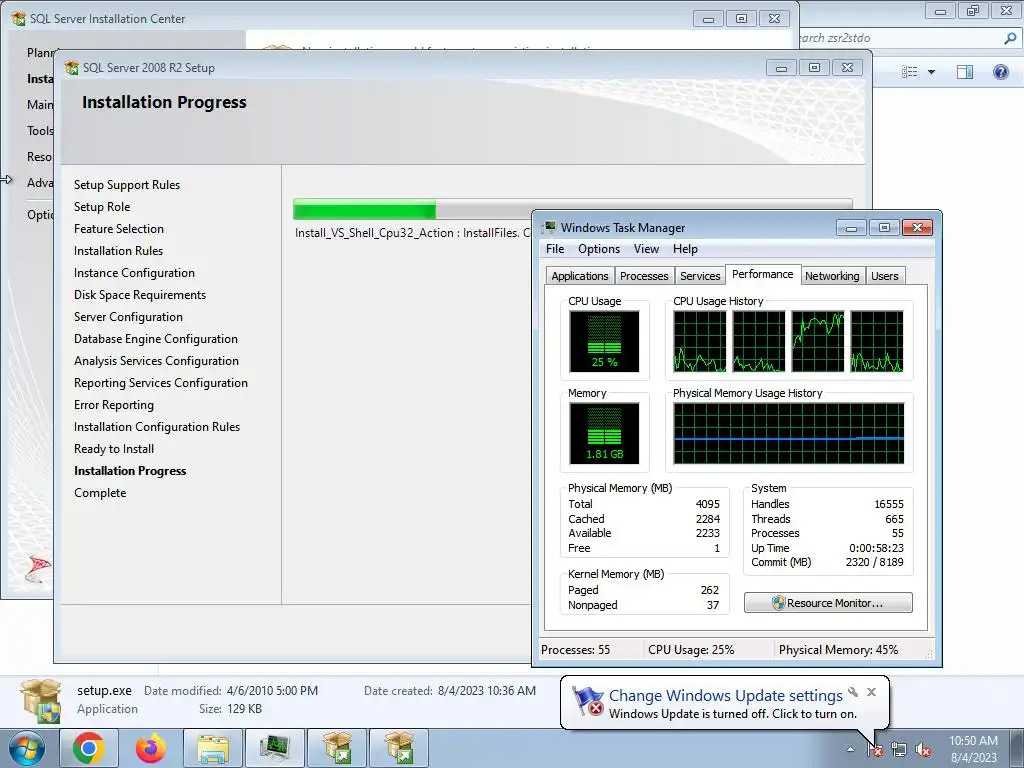Open Explorer help question mark icon

(x=1000, y=71)
